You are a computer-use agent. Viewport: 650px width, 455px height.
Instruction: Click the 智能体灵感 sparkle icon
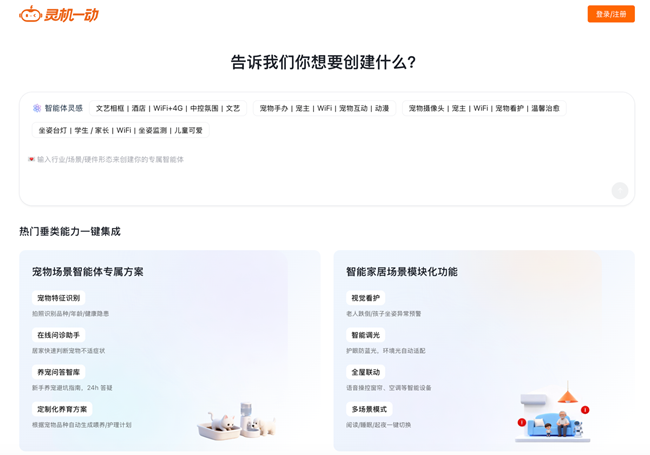tap(37, 108)
